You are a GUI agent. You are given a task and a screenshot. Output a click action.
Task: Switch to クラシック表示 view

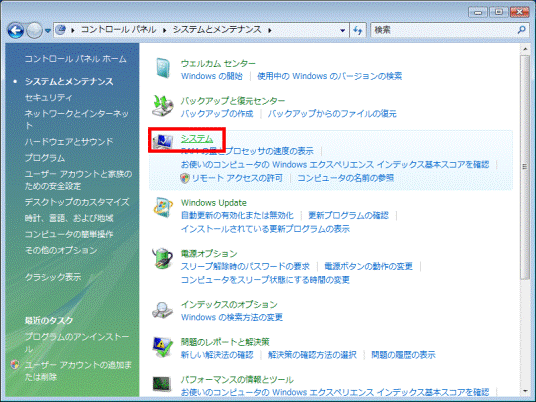tap(53, 277)
